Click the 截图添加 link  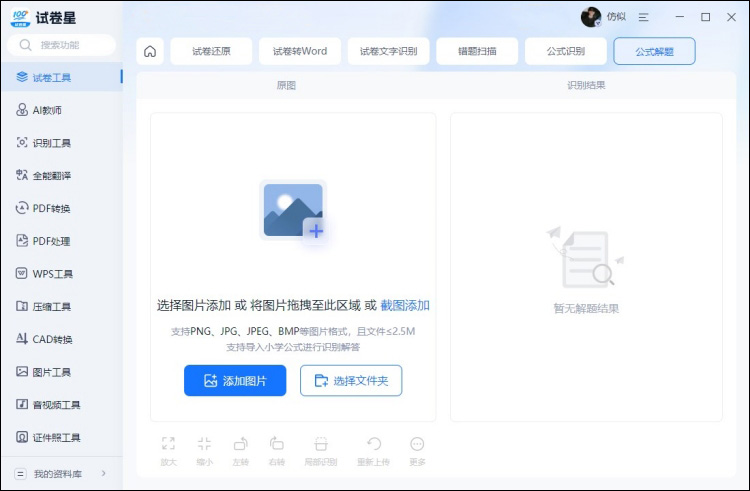pos(405,306)
